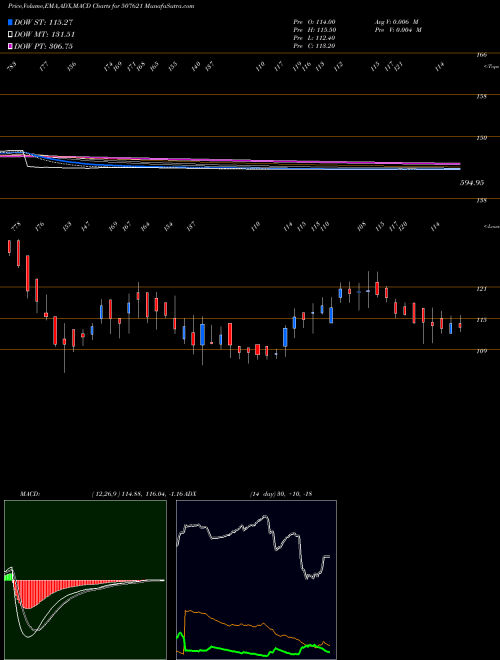Click the first red candlestick at the far left

(9, 247)
